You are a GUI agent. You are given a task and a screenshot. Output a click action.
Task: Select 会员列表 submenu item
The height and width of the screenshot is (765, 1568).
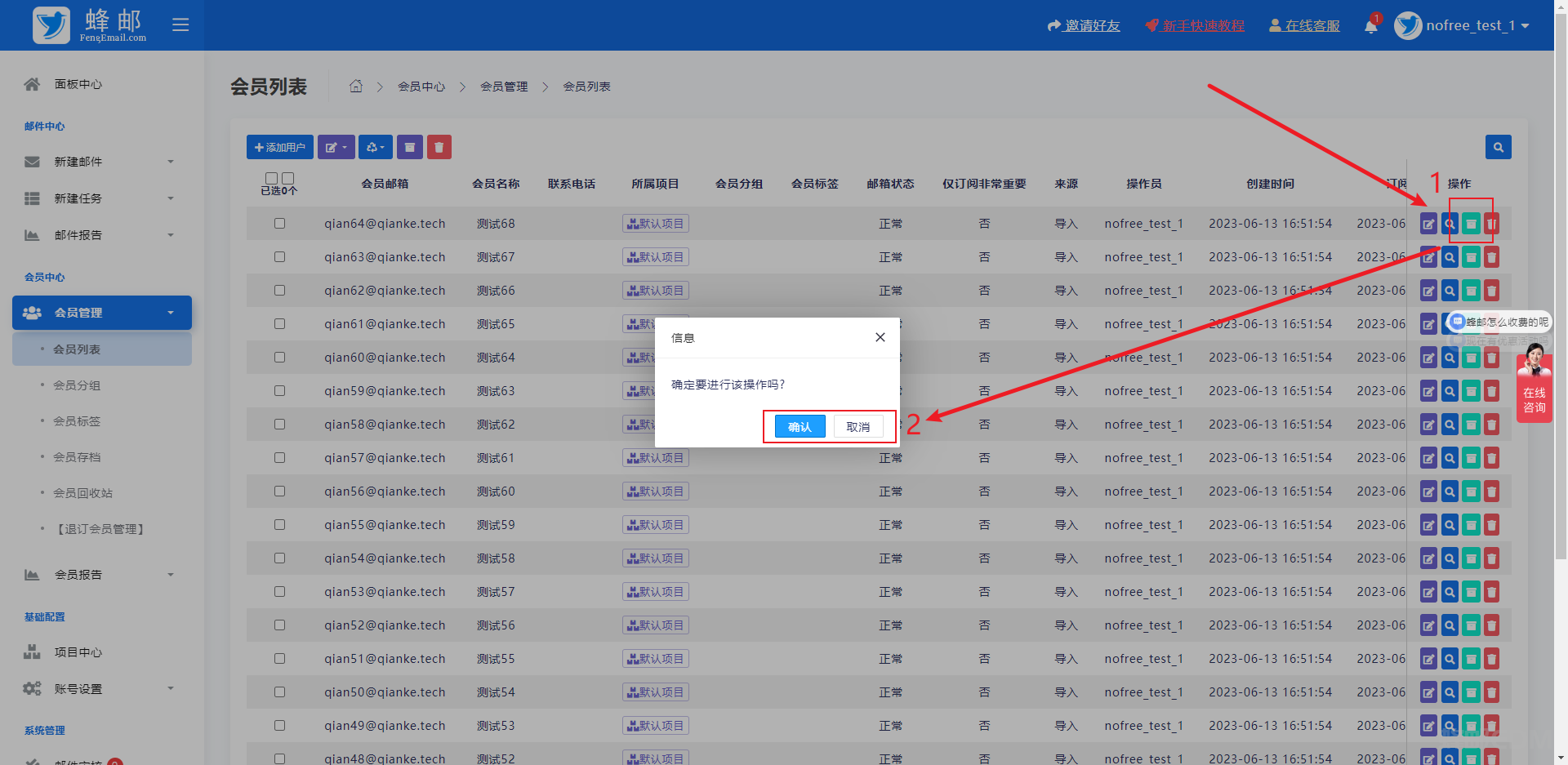point(102,349)
